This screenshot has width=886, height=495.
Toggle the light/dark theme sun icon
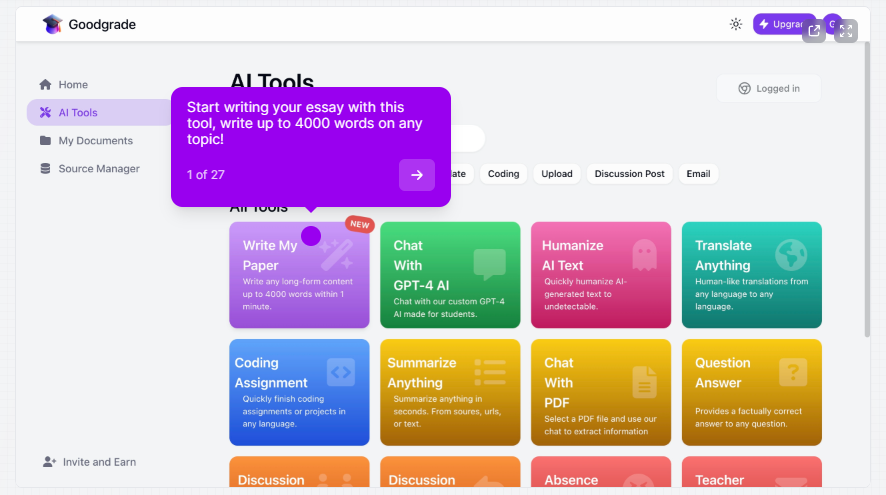tap(736, 24)
